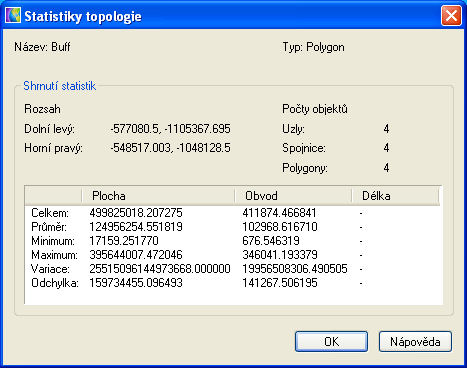
Task: Select the Průměr statistics row
Action: point(233,227)
